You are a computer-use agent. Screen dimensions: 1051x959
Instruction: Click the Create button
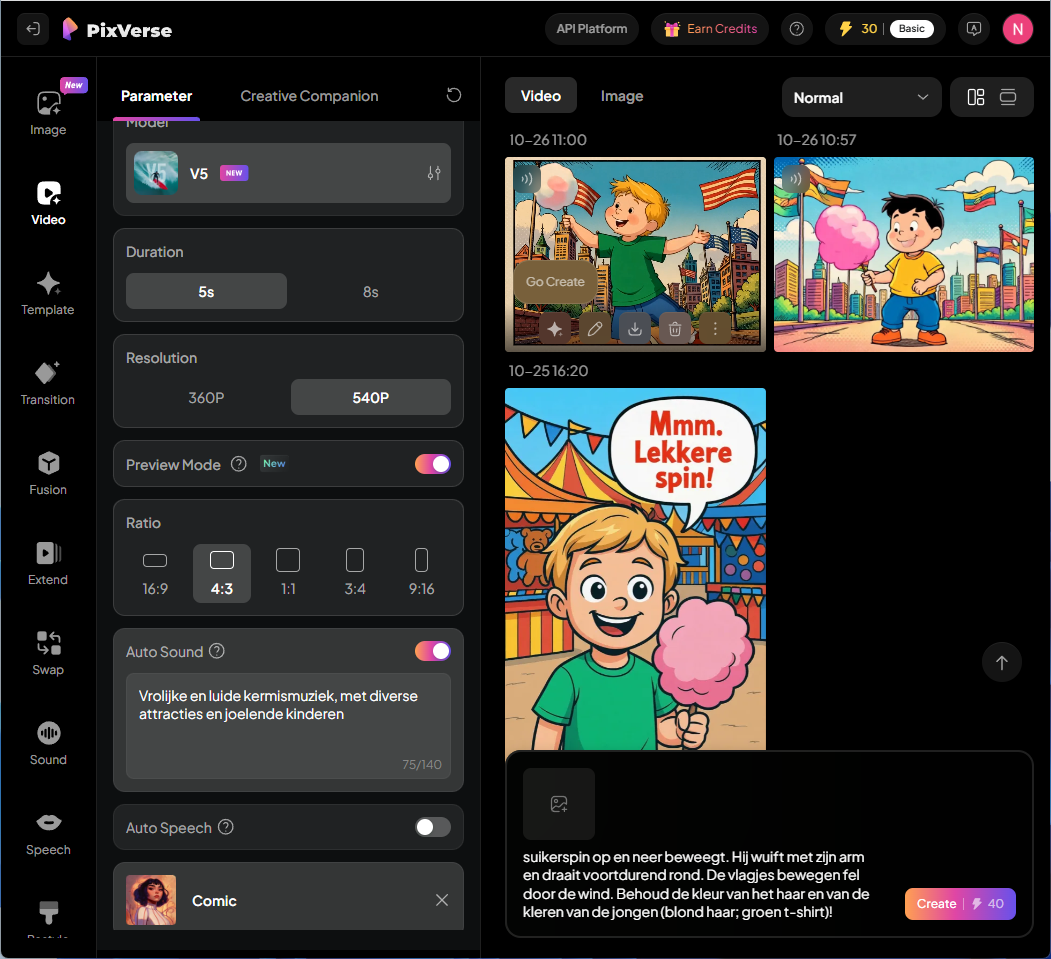(x=960, y=903)
